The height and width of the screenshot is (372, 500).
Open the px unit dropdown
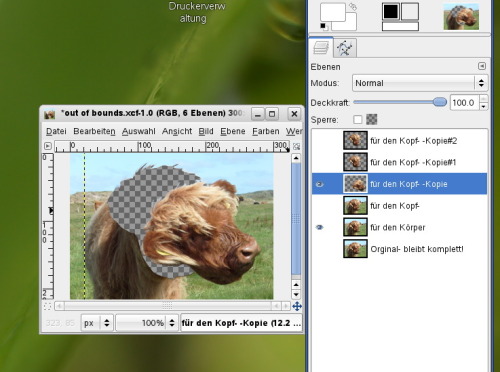click(x=97, y=323)
